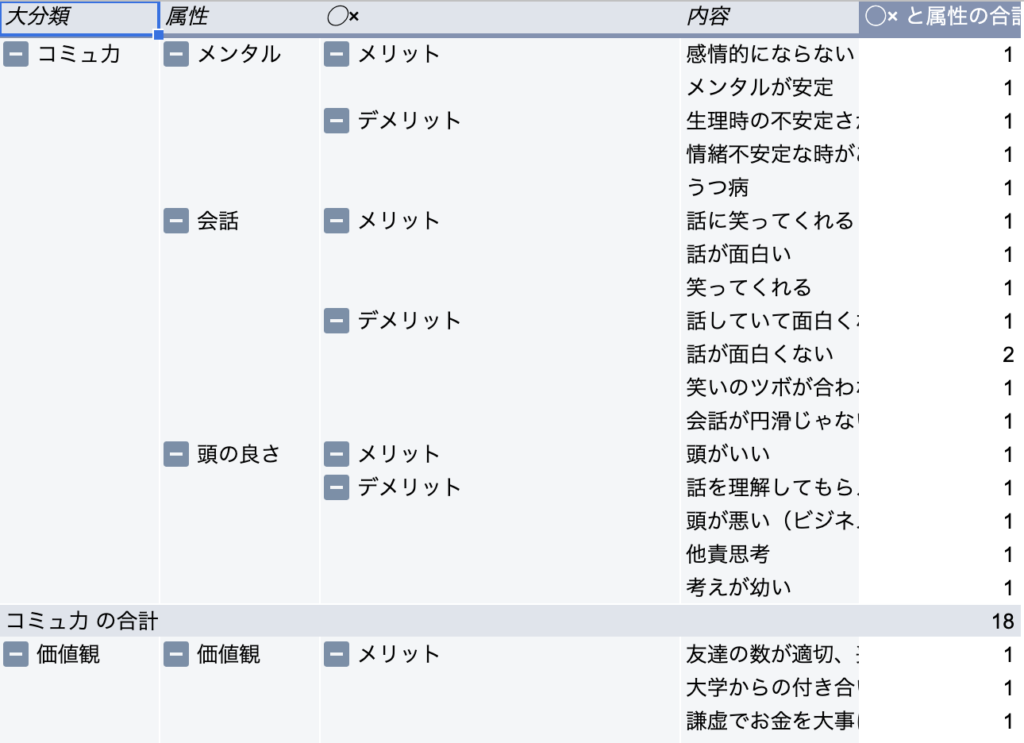
Task: Select the total value 18 cell
Action: pos(1005,621)
